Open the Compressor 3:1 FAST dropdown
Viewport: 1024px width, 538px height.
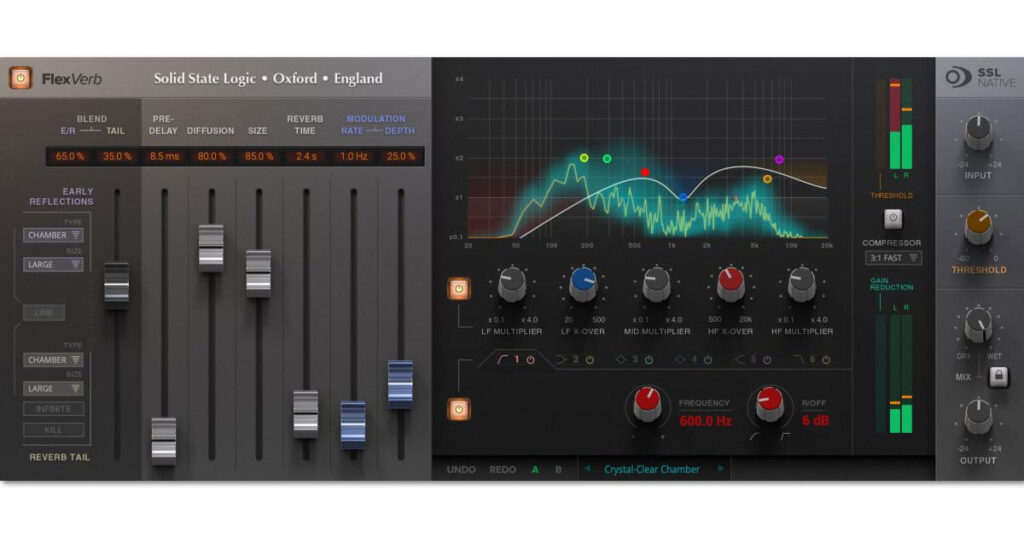pyautogui.click(x=893, y=258)
